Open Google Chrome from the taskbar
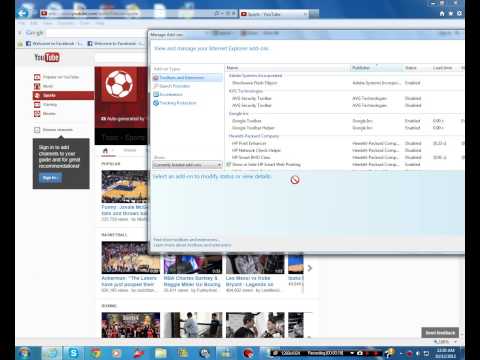This screenshot has width=480, height=360. point(96,353)
